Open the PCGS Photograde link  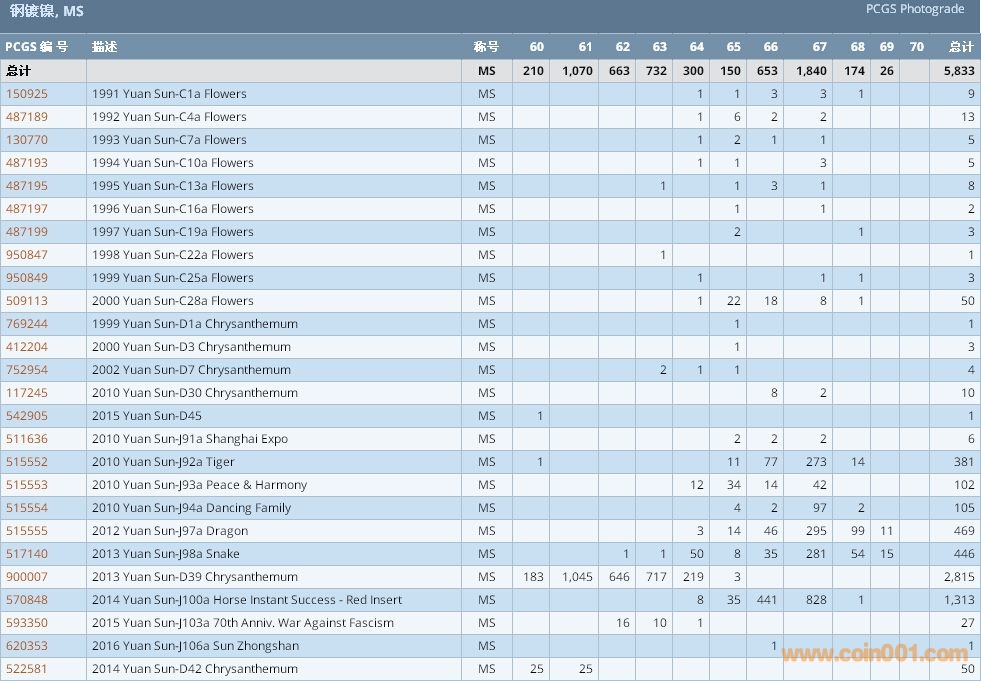pos(915,9)
